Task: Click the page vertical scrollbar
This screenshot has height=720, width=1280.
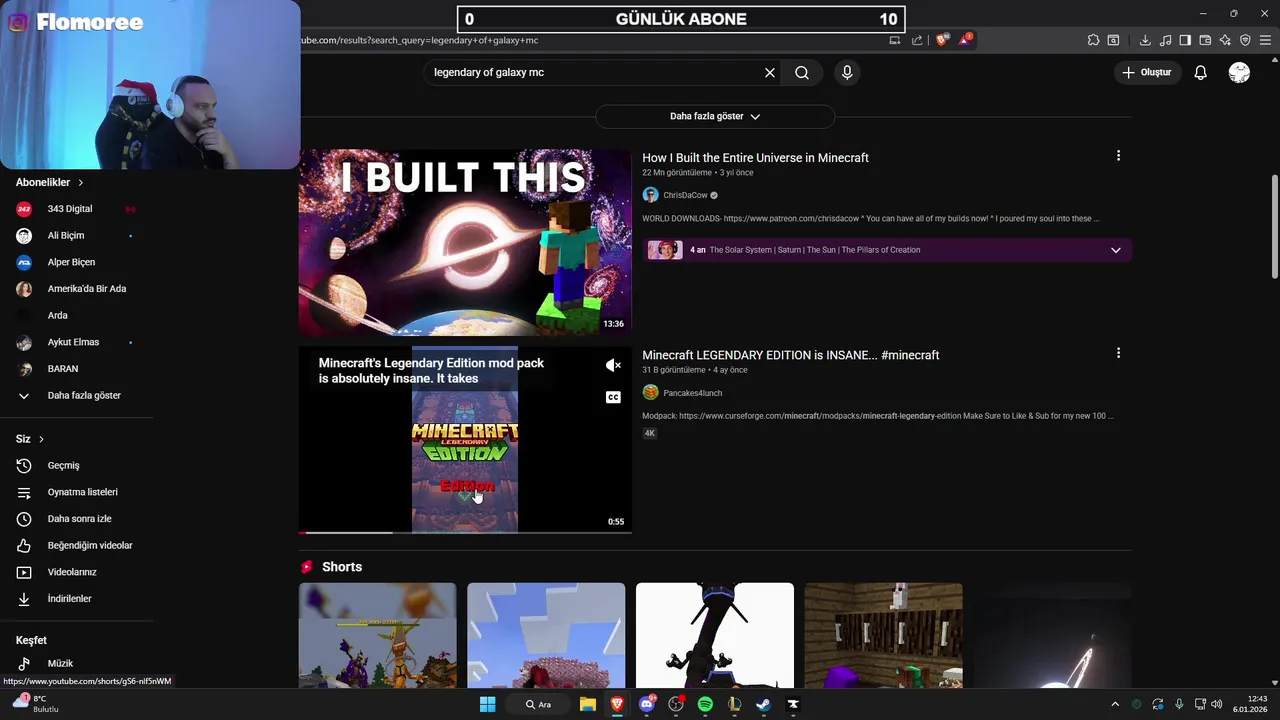Action: coord(1274,228)
